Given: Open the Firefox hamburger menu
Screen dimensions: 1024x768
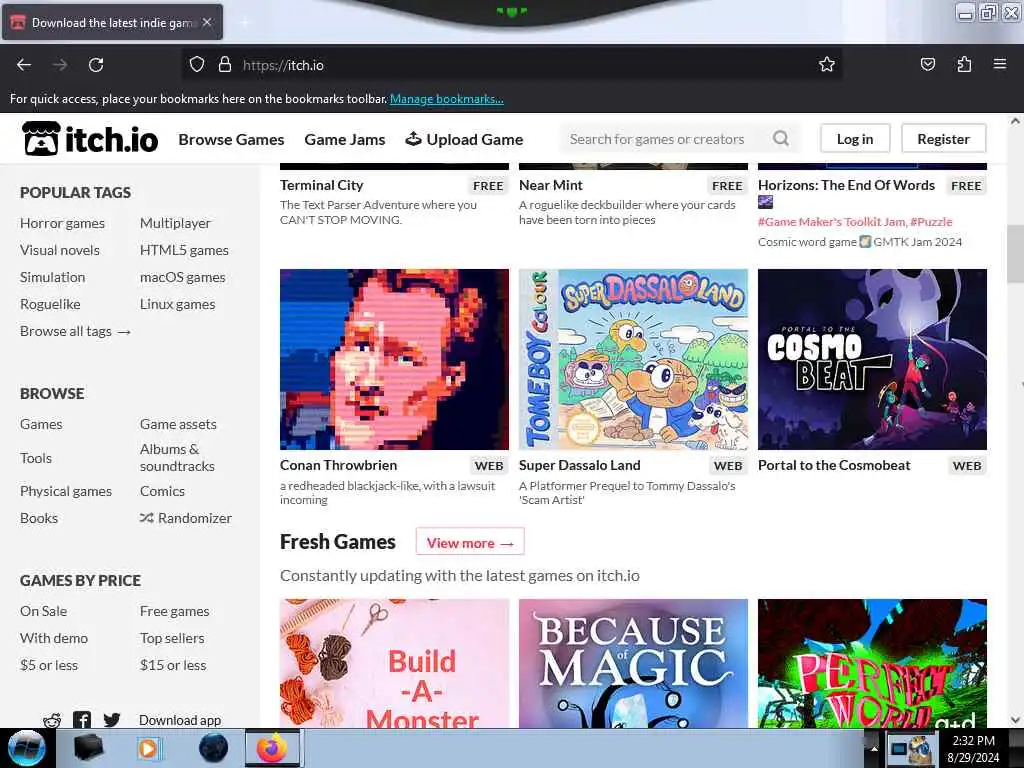Looking at the screenshot, I should click(x=1000, y=64).
